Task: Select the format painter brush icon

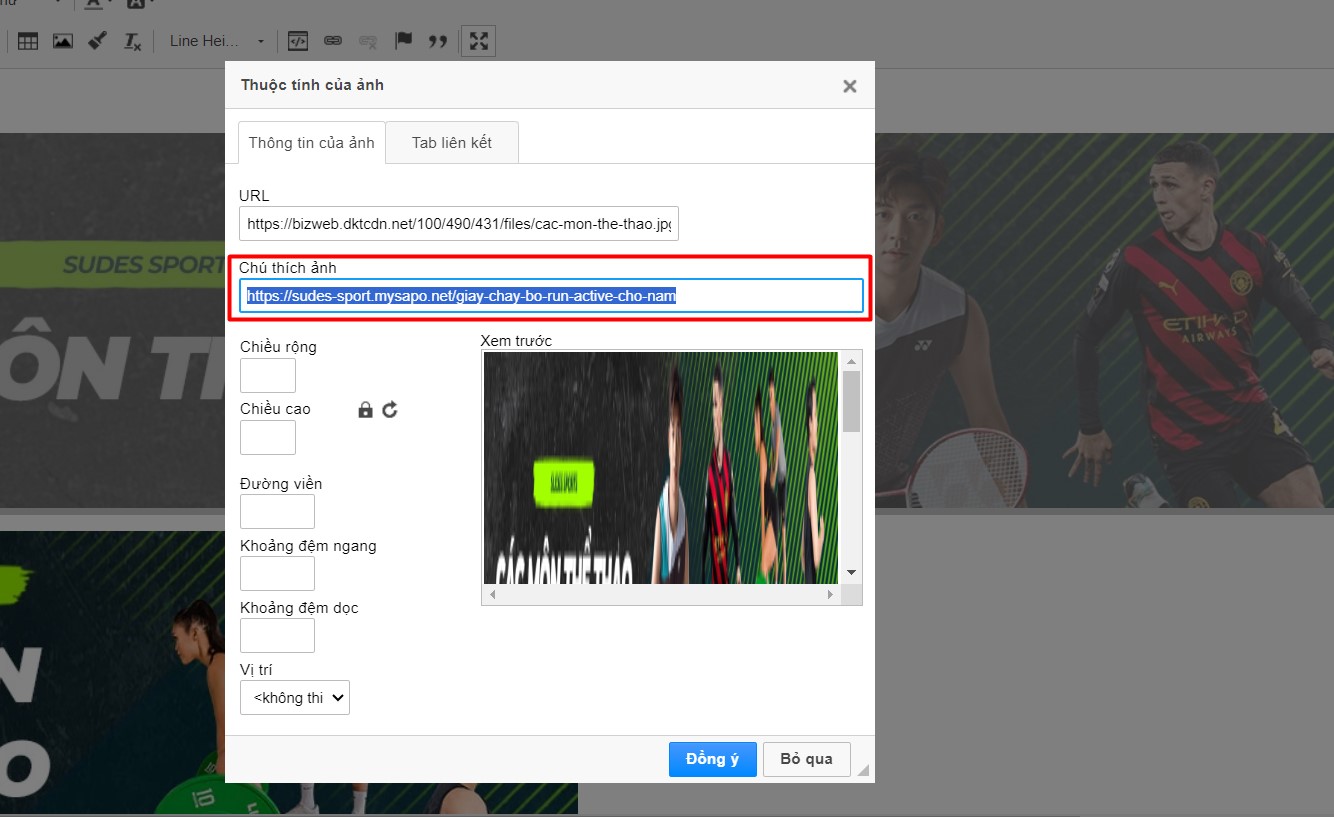Action: tap(97, 41)
